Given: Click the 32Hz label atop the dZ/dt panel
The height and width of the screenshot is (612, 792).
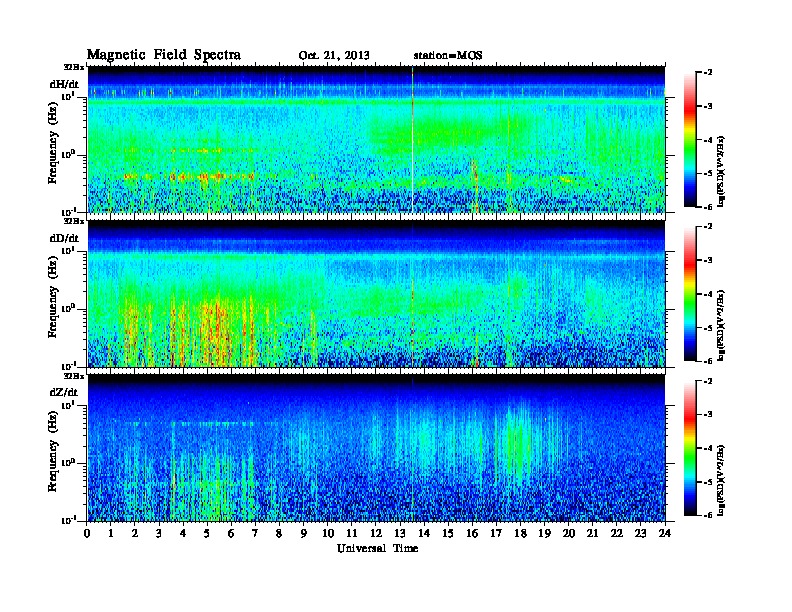Looking at the screenshot, I should click(74, 376).
